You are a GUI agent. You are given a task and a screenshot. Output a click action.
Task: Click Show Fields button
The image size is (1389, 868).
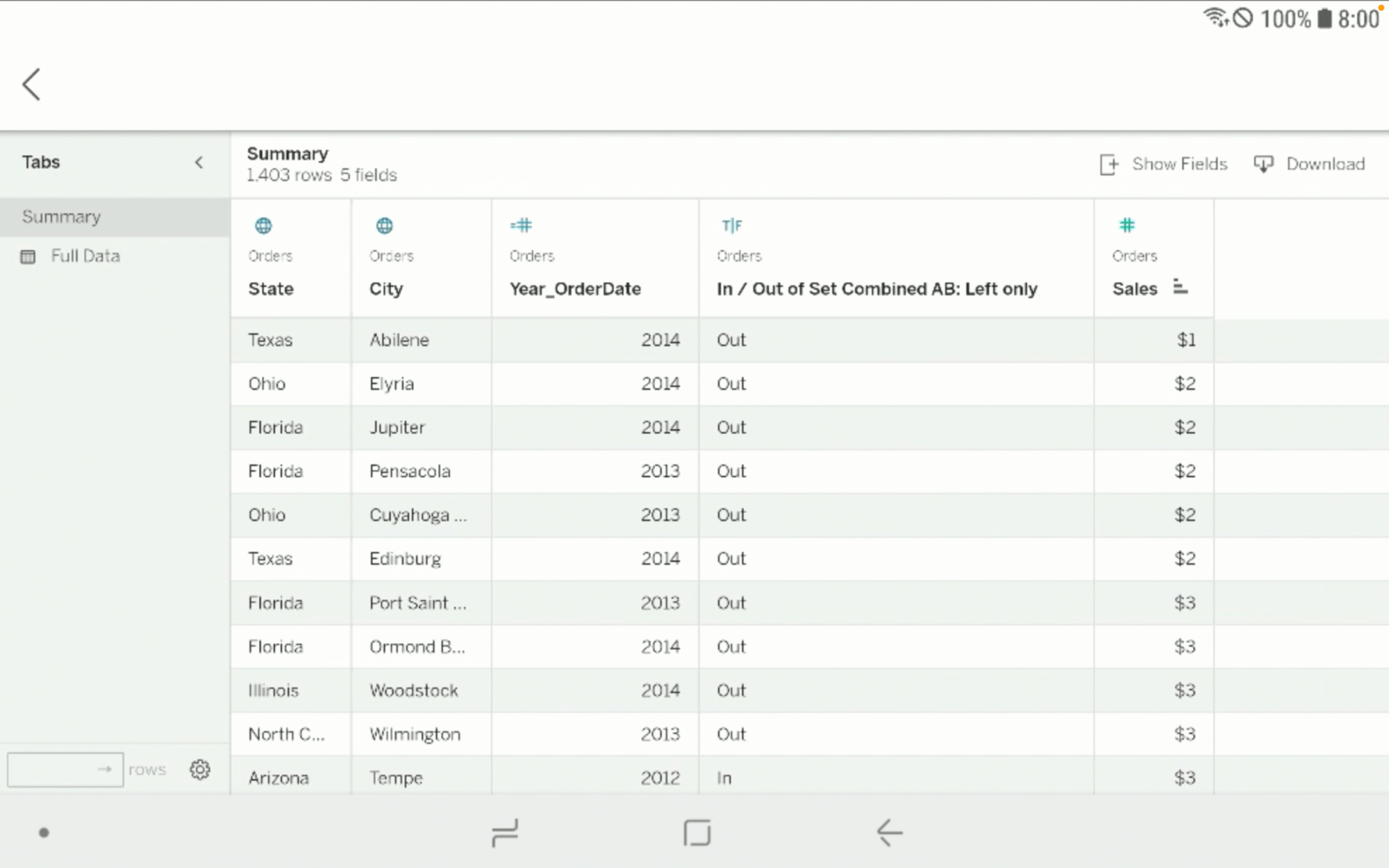pyautogui.click(x=1179, y=164)
